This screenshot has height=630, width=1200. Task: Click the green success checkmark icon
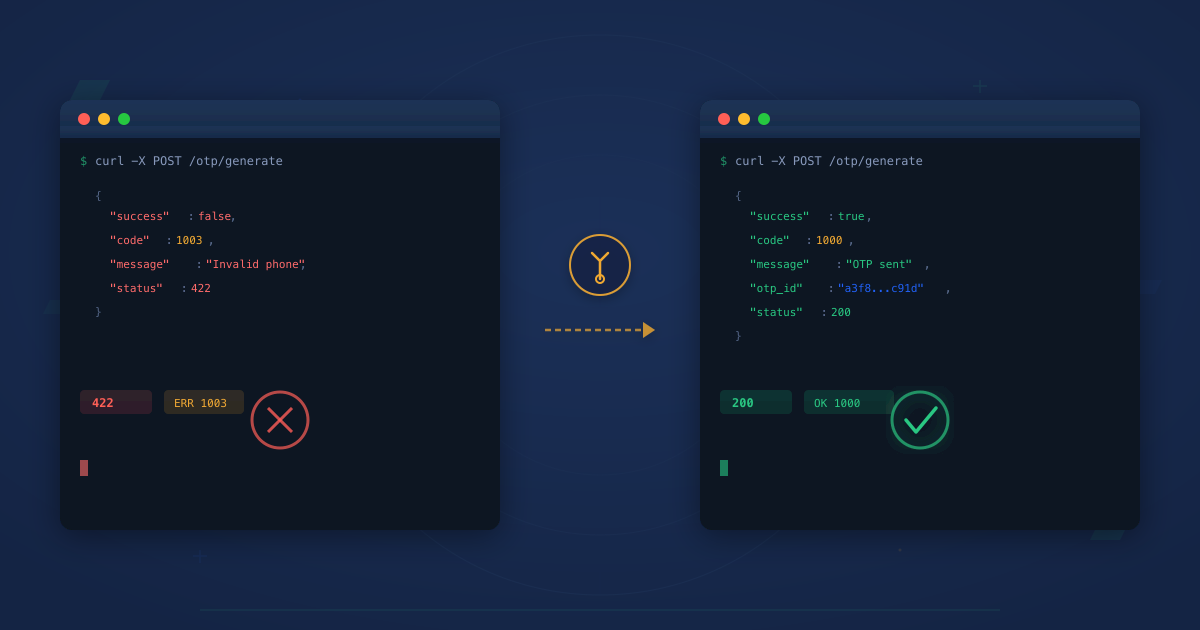point(920,420)
